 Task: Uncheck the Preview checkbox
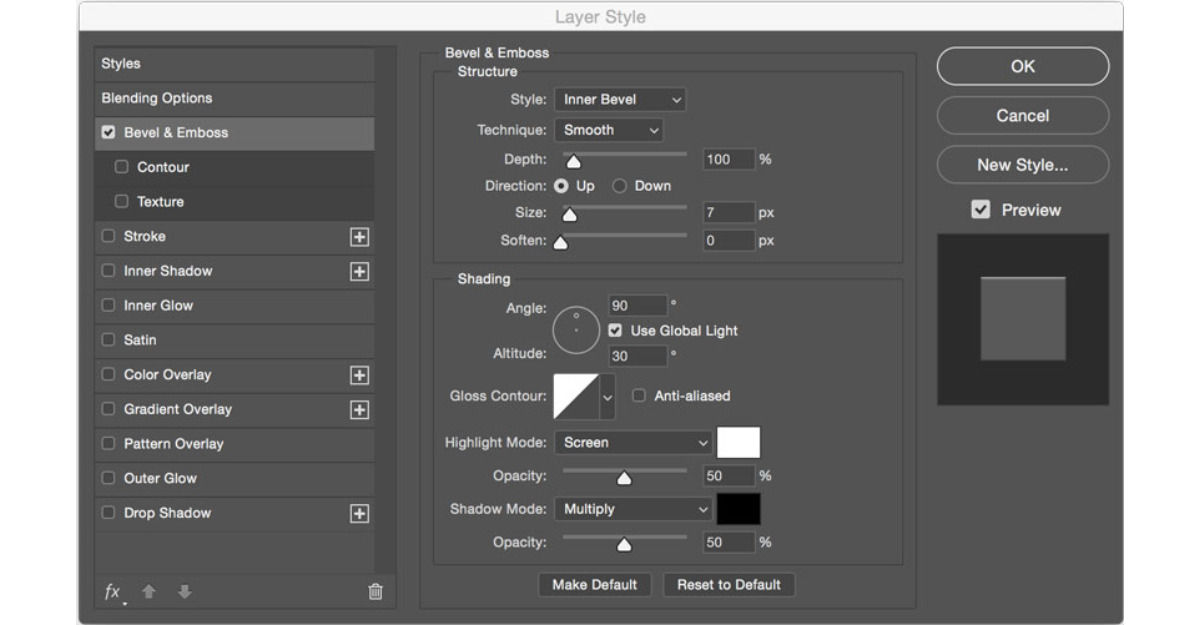(981, 210)
